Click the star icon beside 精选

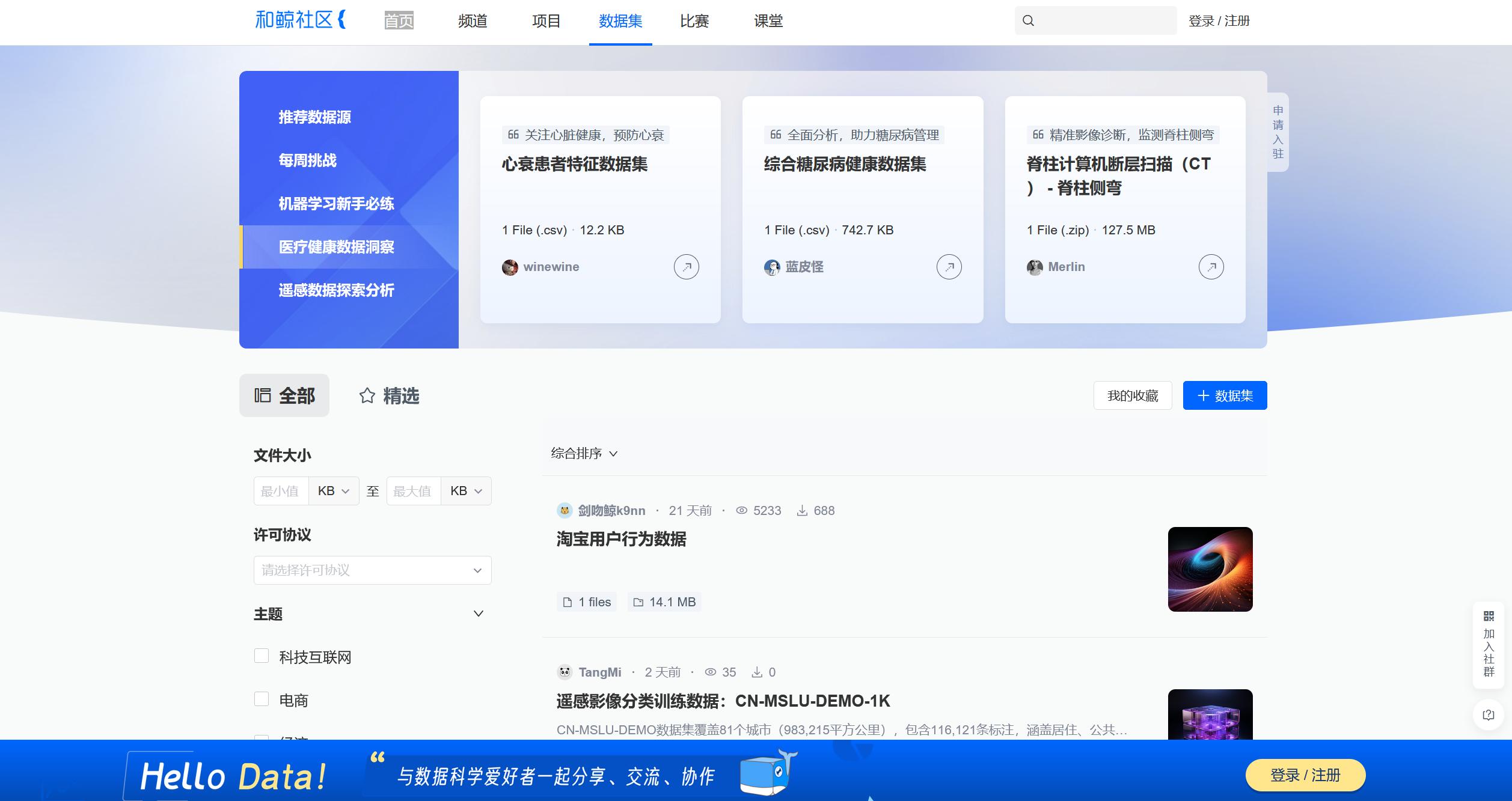tap(367, 395)
